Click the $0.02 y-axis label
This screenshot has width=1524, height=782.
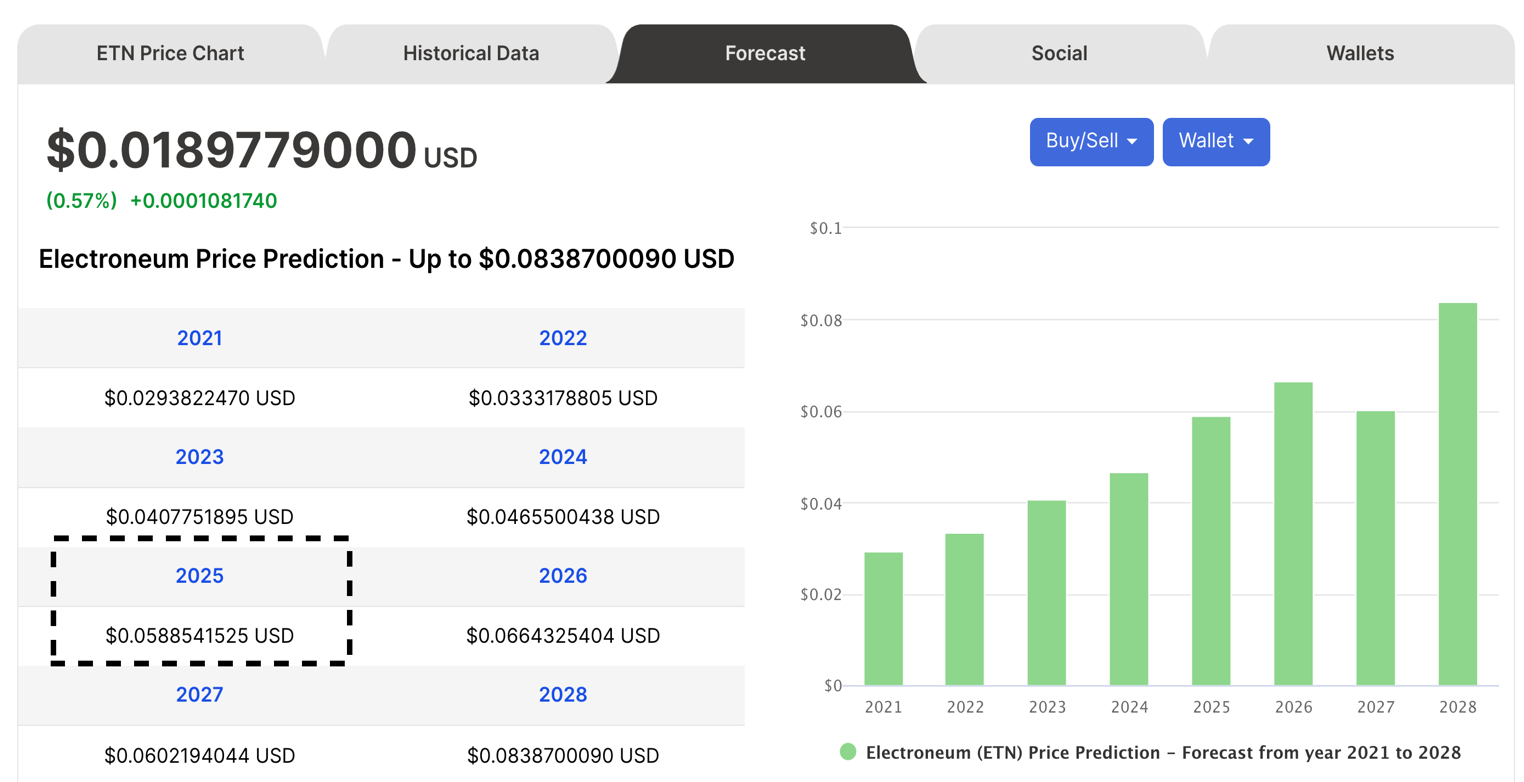click(x=821, y=595)
